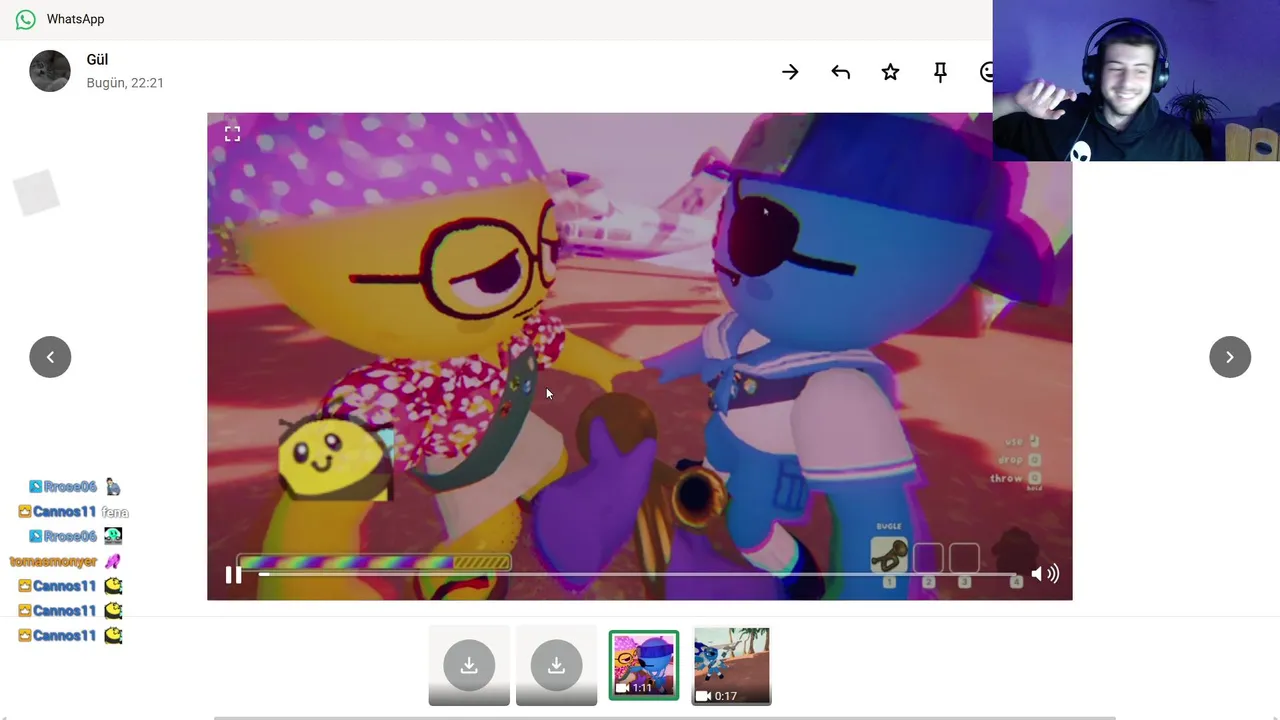Open the 0:17 video thumbnail
Screen dimensions: 1280x720
tap(732, 665)
